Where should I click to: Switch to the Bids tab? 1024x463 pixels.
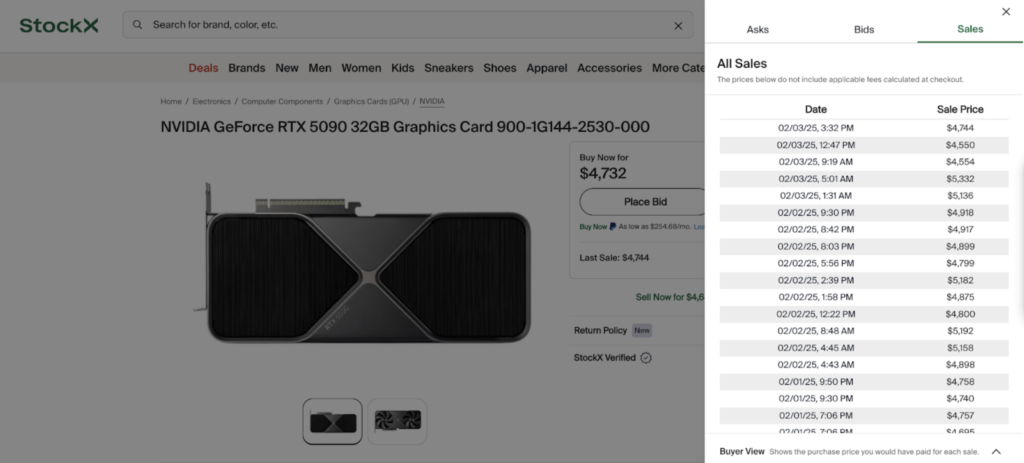[864, 29]
